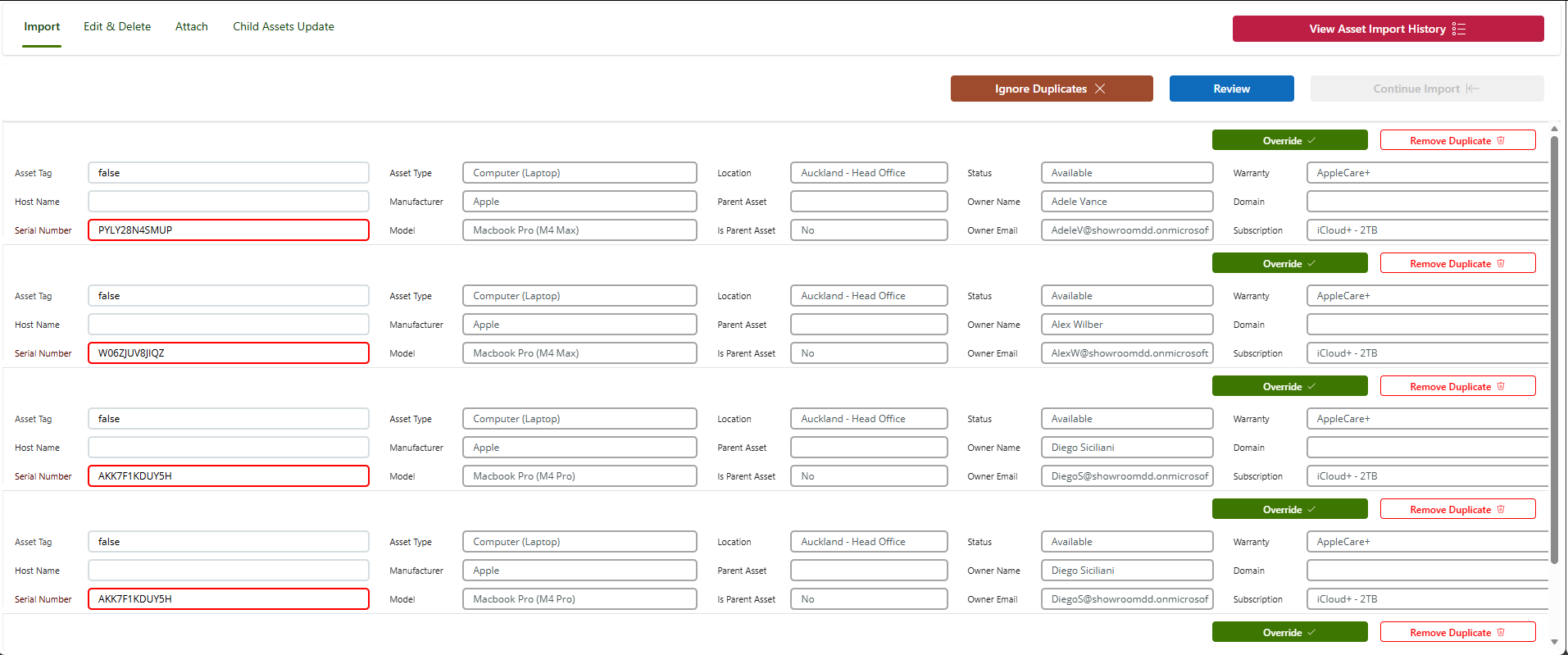Edit the Owner Email field starting with AlexW

point(1127,353)
